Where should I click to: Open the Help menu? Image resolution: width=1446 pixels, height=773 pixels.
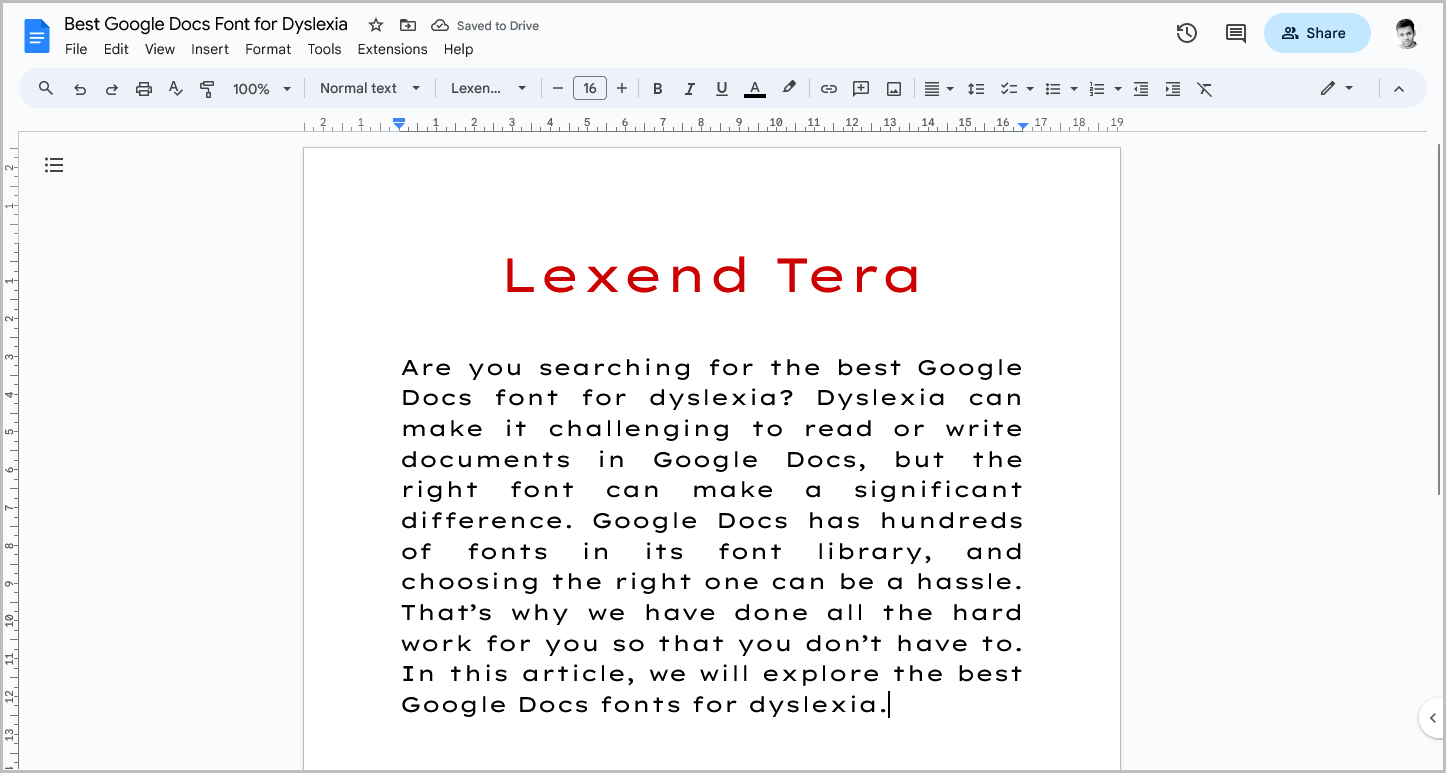[458, 49]
